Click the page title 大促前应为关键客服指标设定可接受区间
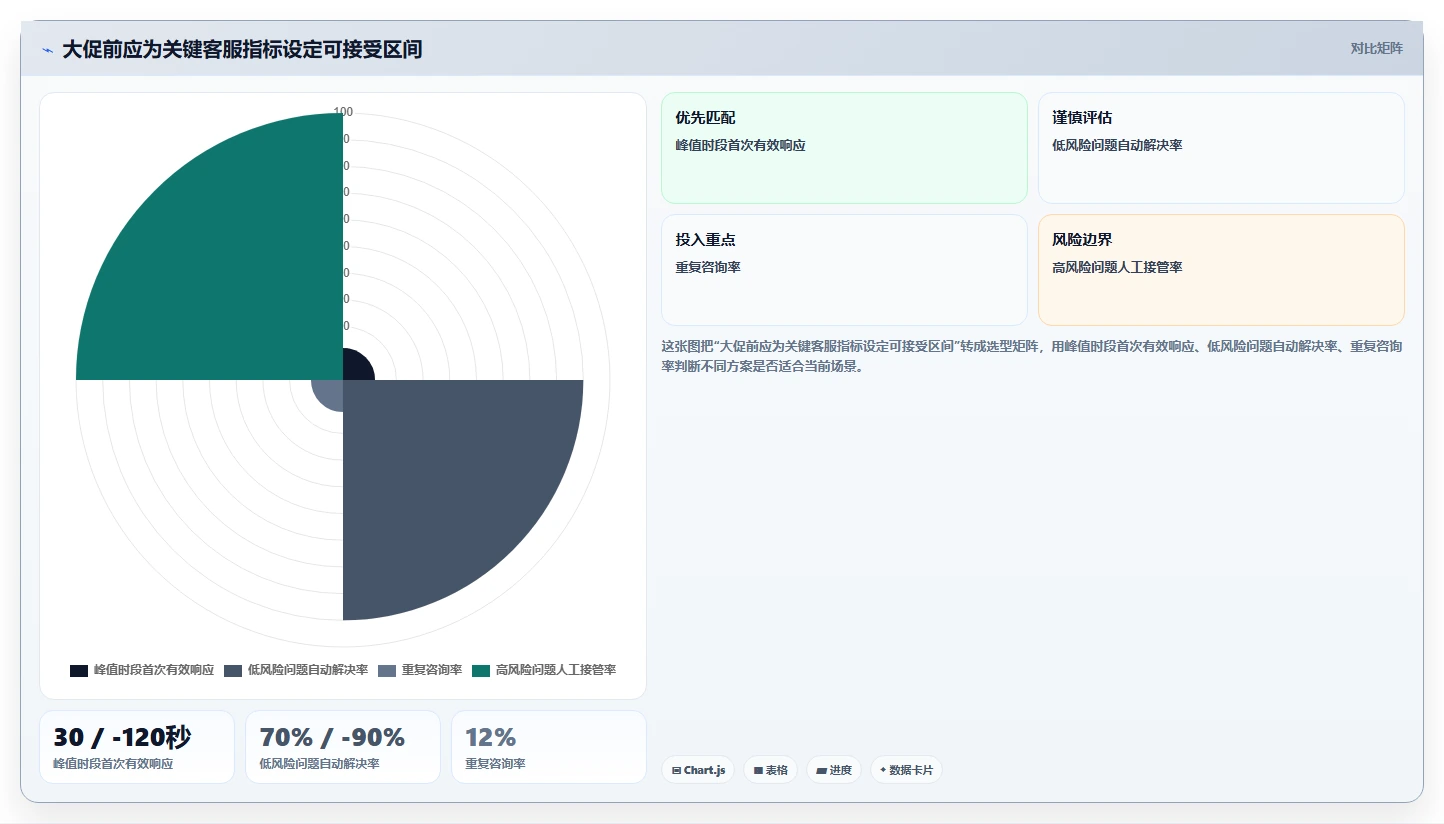1444x824 pixels. (x=242, y=49)
